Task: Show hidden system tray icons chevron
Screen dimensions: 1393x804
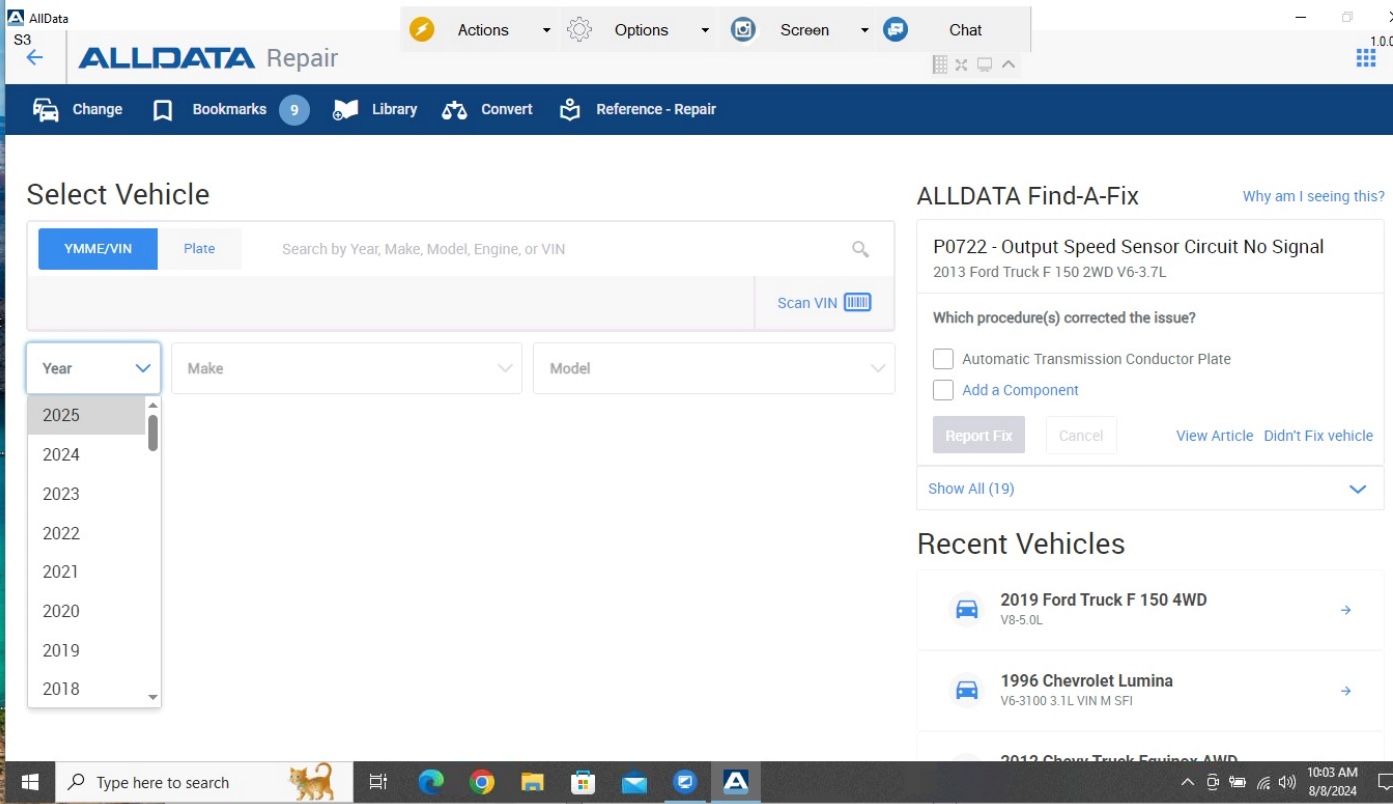Action: (x=1187, y=783)
